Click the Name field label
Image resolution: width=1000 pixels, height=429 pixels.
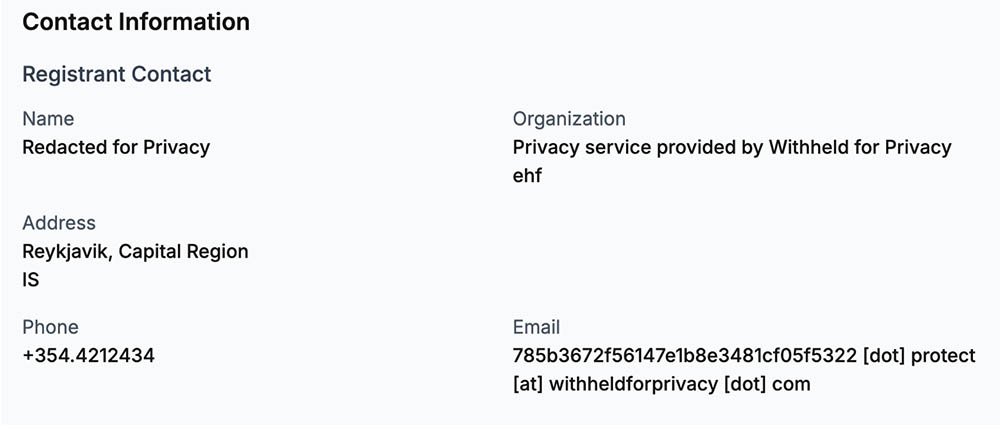click(48, 119)
